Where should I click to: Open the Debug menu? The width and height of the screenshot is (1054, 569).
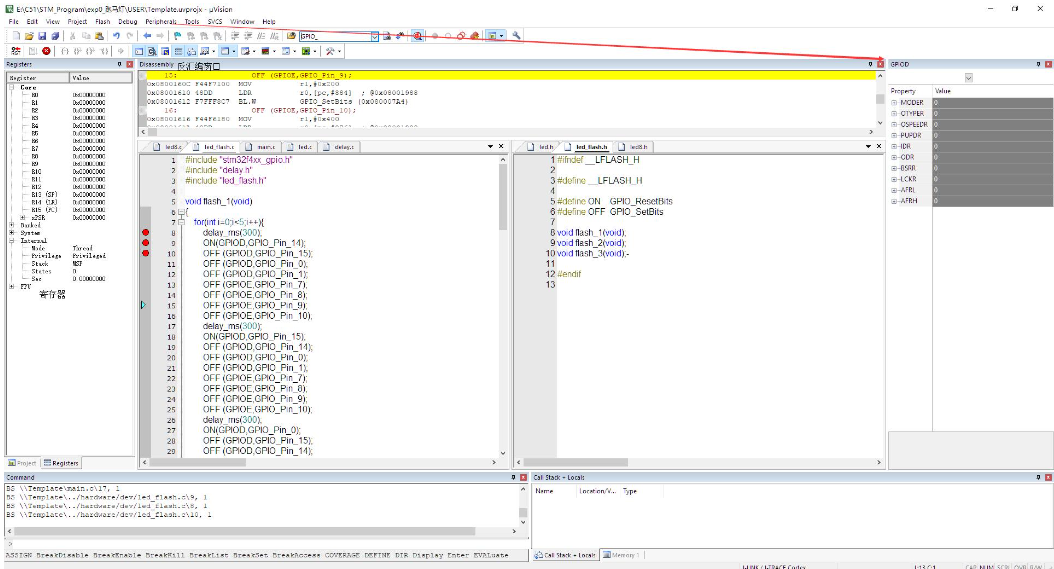128,22
